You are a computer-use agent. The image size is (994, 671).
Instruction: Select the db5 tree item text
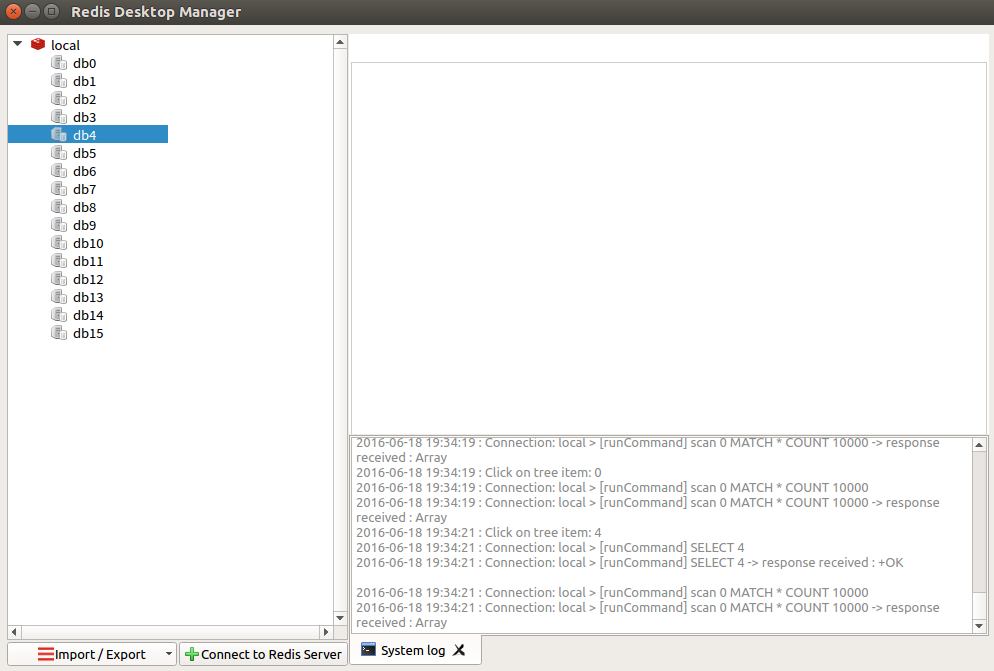coord(84,153)
